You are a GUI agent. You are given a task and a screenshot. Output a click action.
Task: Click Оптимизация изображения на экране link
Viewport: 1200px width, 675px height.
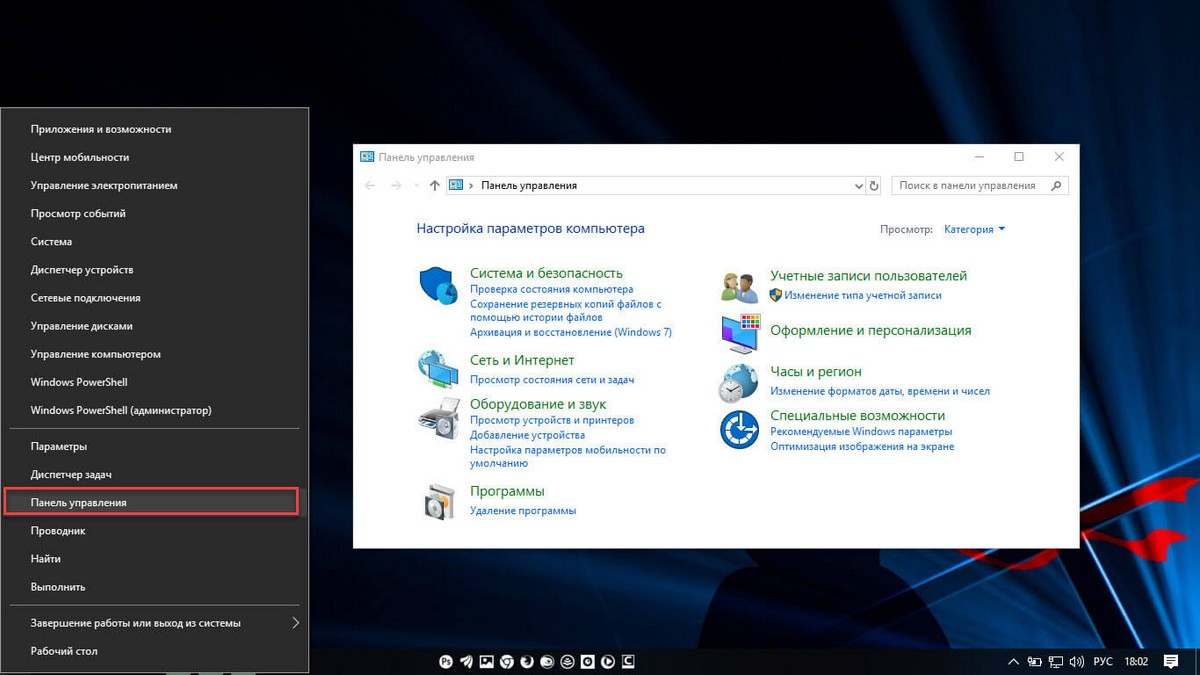click(862, 447)
